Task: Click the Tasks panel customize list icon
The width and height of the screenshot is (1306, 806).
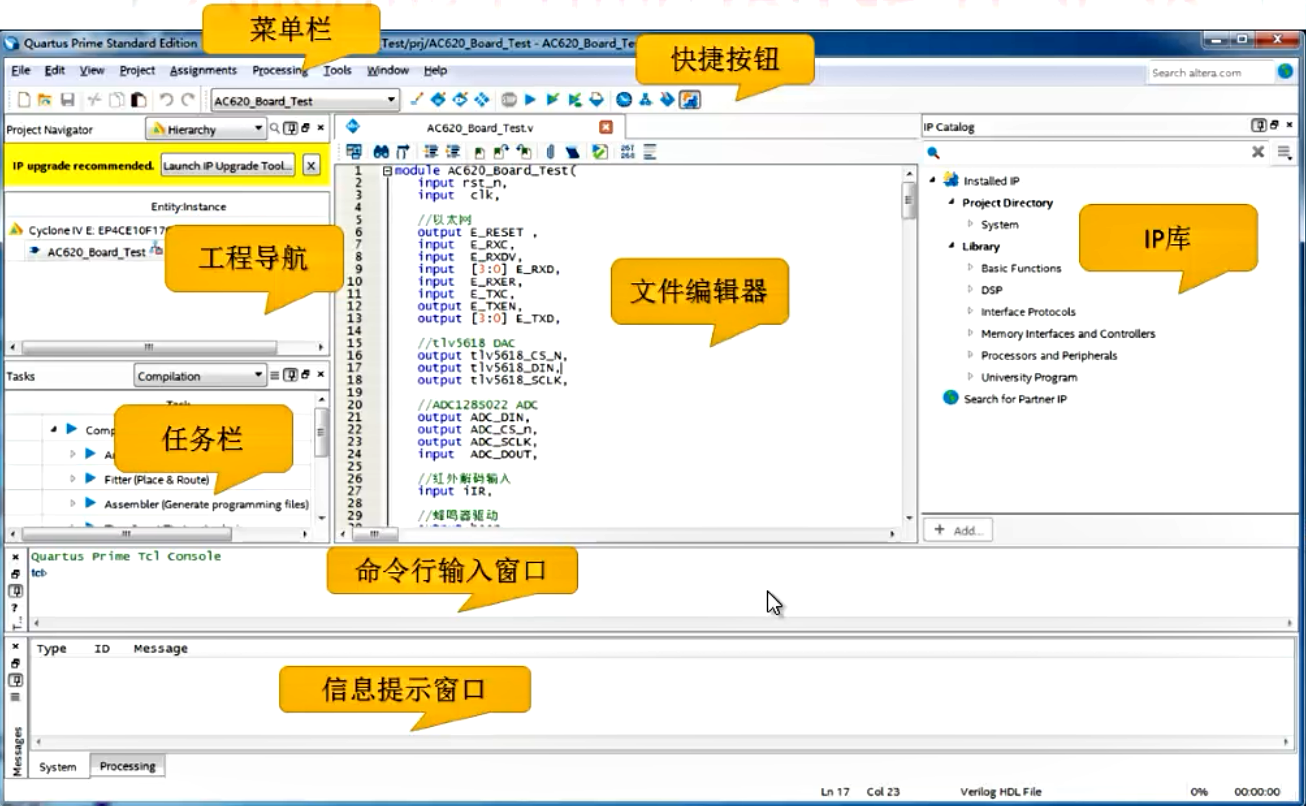Action: (x=275, y=376)
